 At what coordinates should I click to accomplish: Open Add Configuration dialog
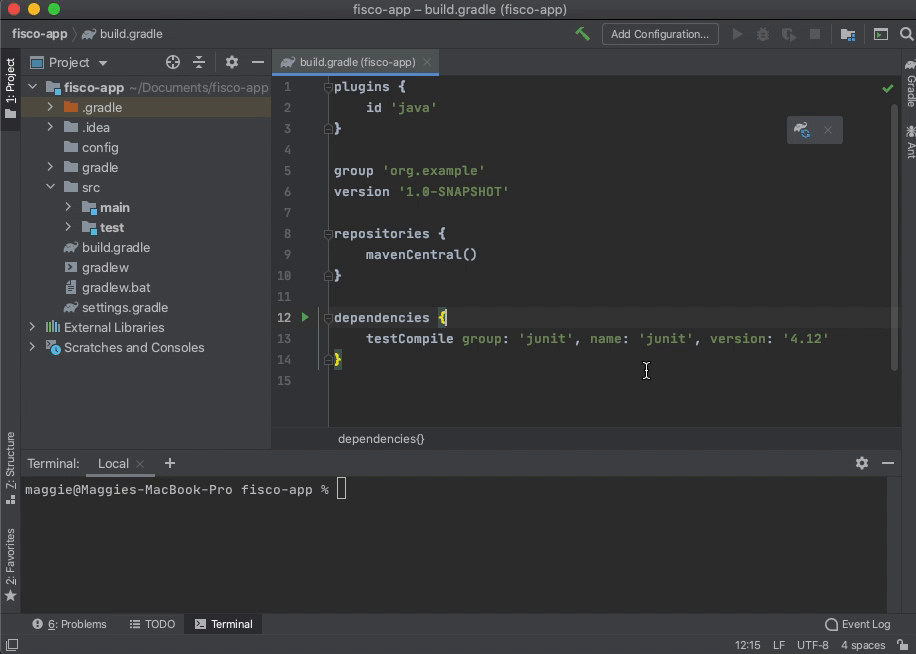660,34
